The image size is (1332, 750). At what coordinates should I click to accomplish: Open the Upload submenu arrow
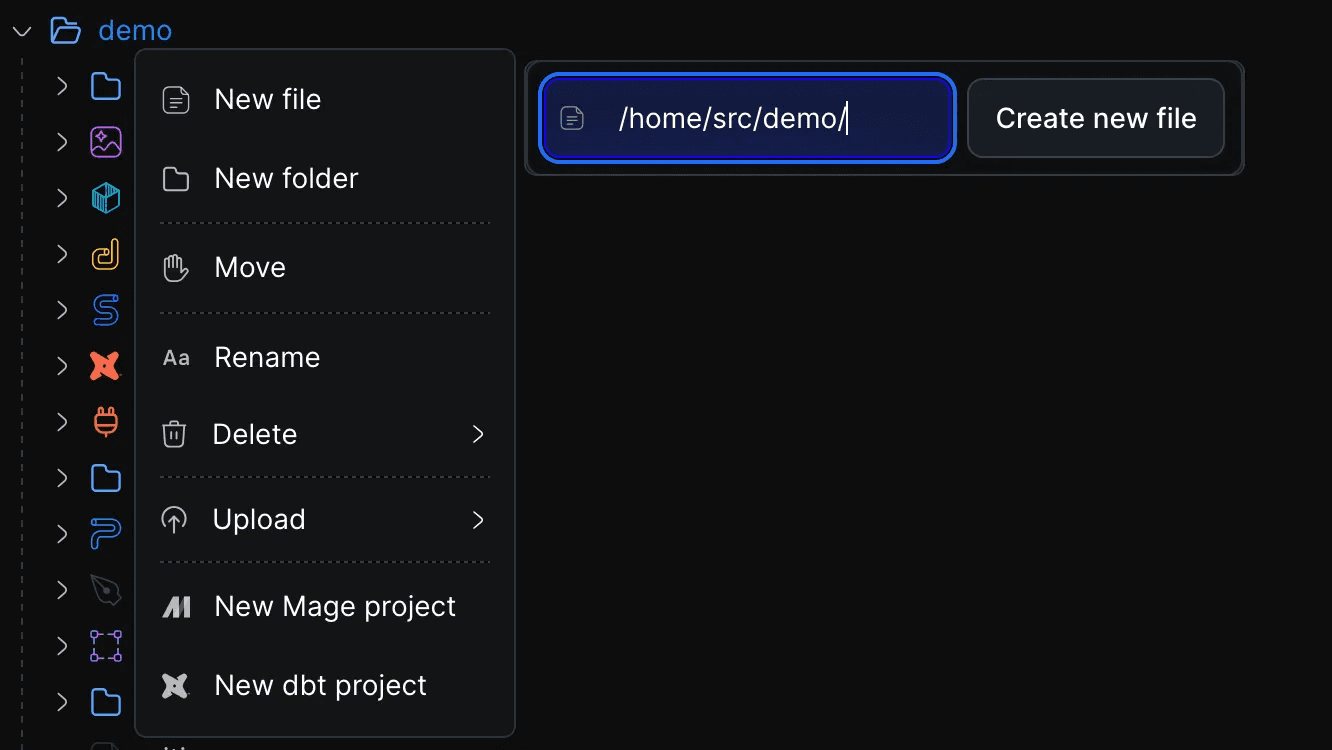coord(478,520)
